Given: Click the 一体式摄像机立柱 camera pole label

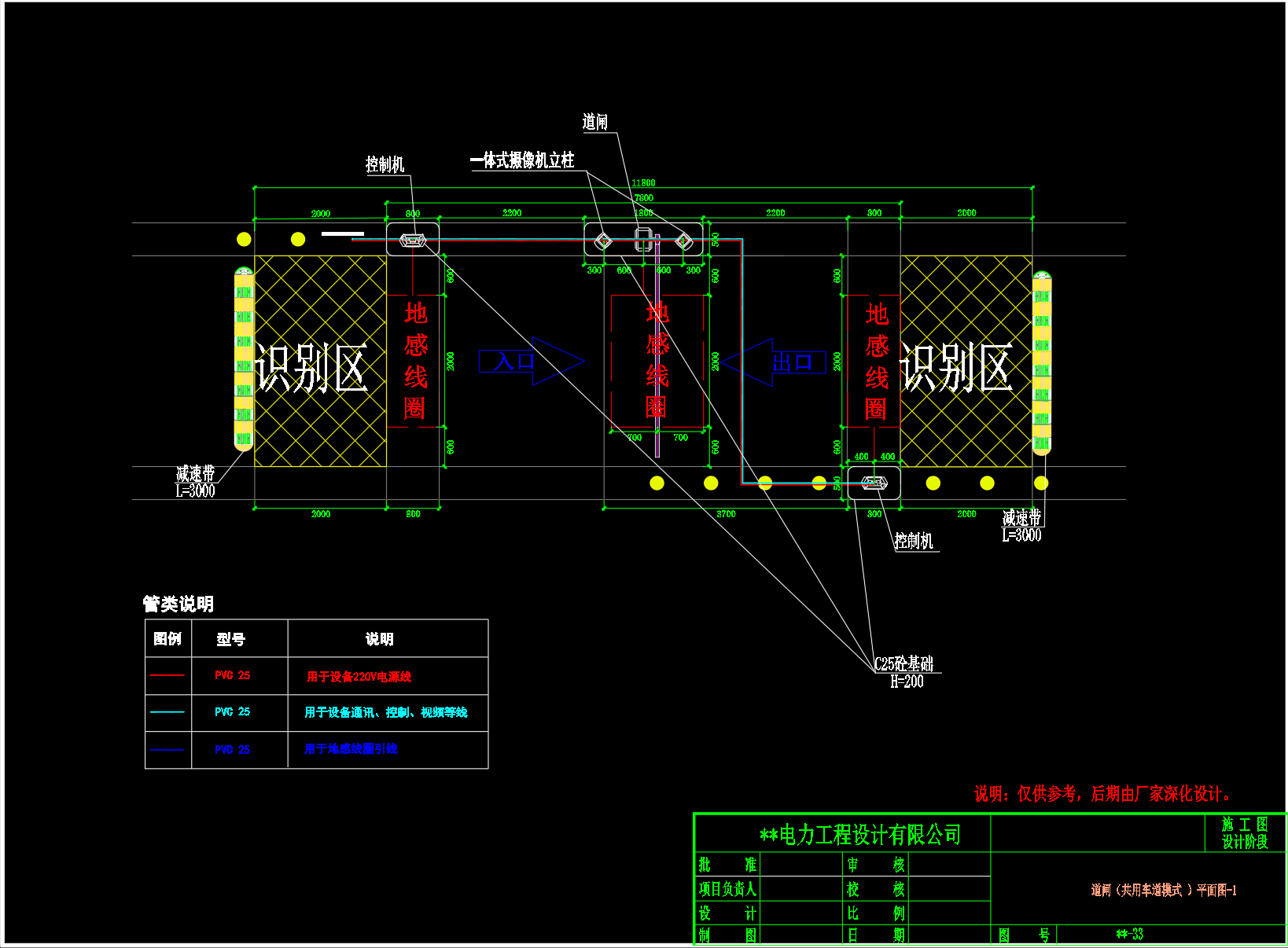Looking at the screenshot, I should 522,160.
